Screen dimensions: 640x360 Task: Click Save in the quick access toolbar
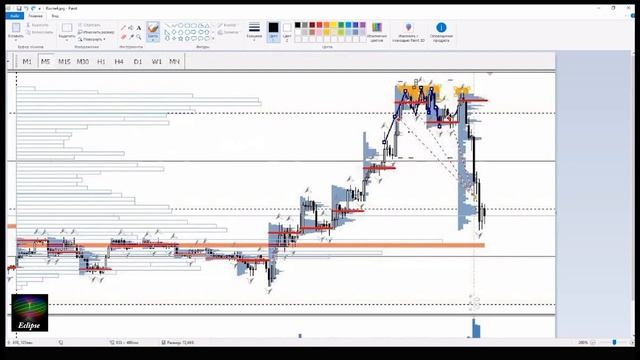click(x=19, y=8)
